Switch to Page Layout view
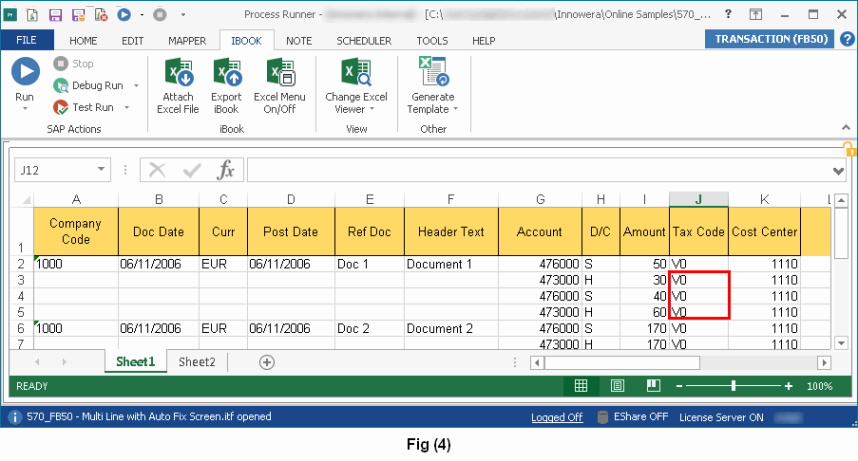Image resolution: width=858 pixels, height=461 pixels. pyautogui.click(x=617, y=386)
